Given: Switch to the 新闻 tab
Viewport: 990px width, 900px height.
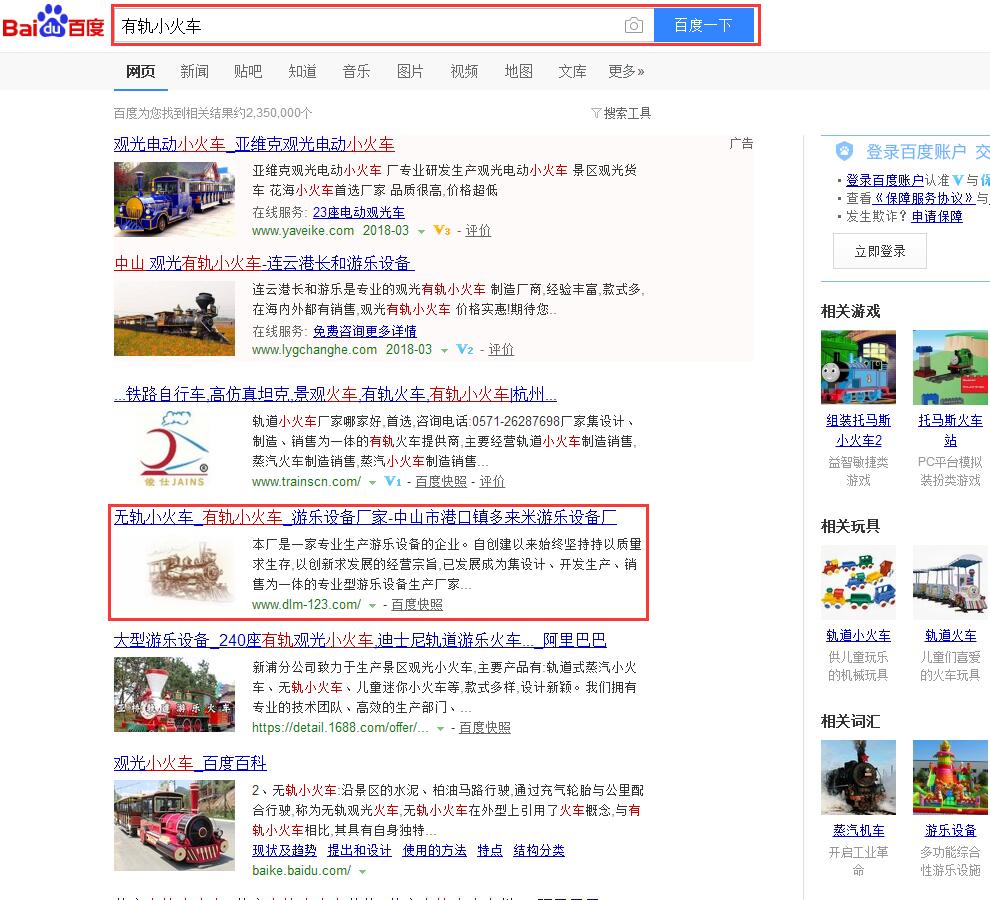Looking at the screenshot, I should pos(195,71).
